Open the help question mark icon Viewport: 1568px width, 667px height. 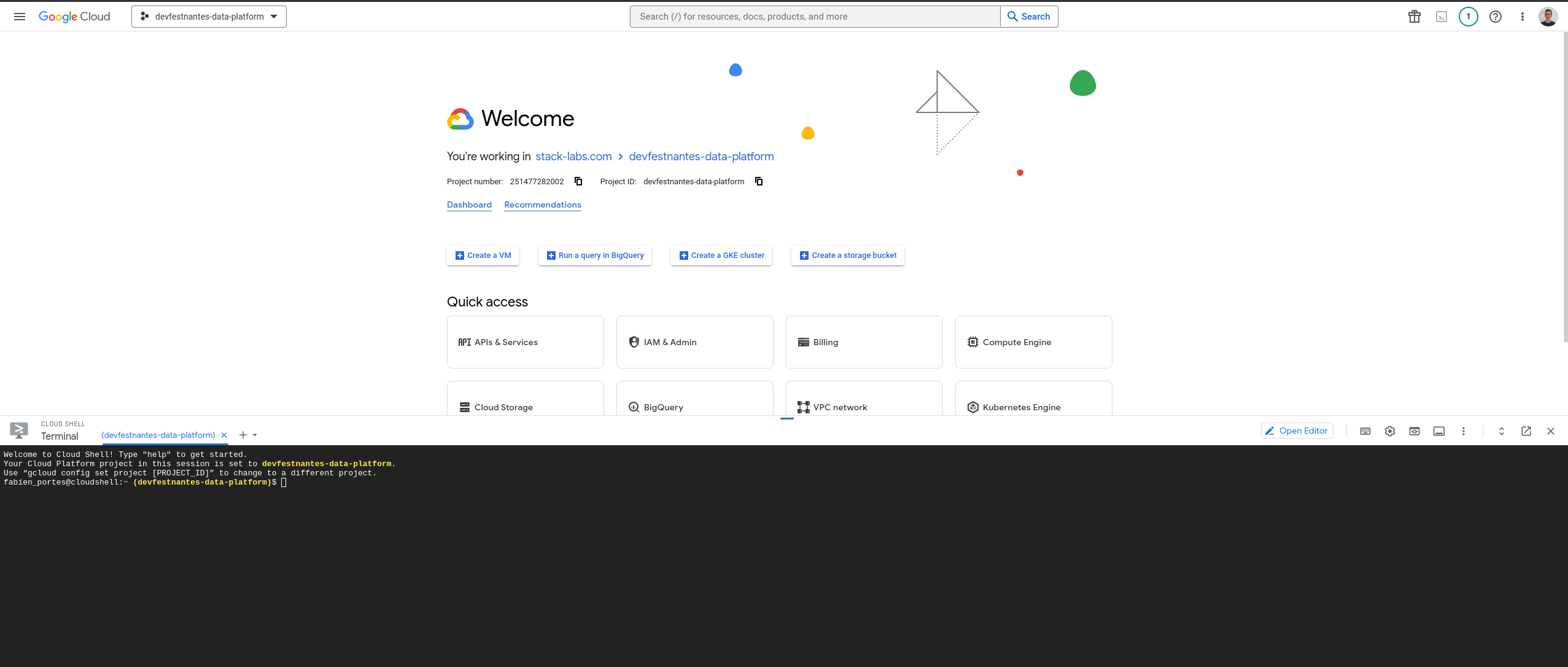coord(1496,17)
